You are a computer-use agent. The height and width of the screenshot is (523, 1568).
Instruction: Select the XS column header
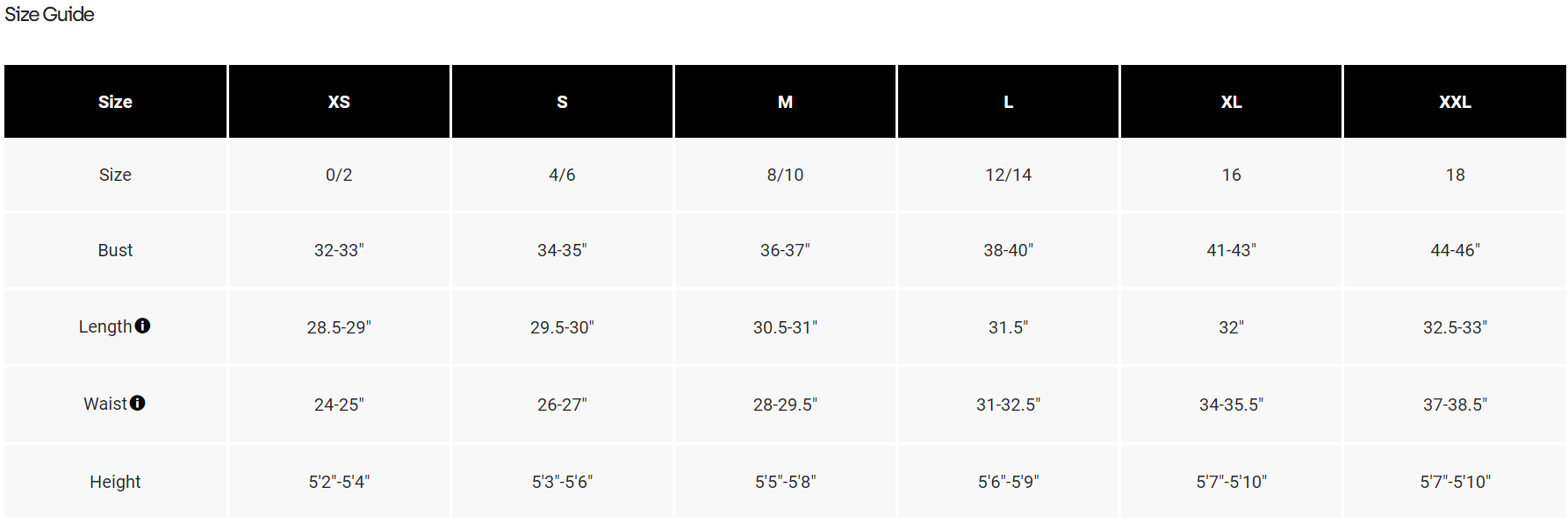339,102
